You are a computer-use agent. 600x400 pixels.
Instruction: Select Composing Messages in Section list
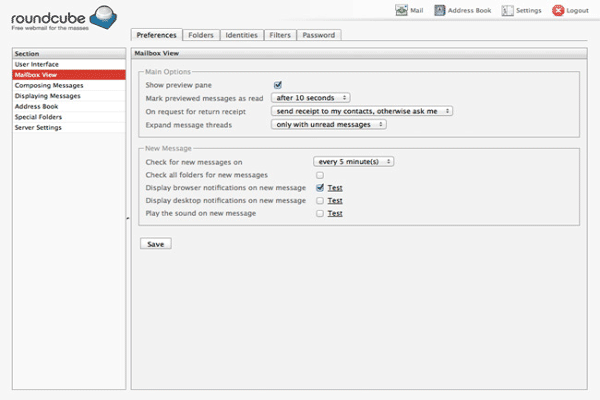48,85
